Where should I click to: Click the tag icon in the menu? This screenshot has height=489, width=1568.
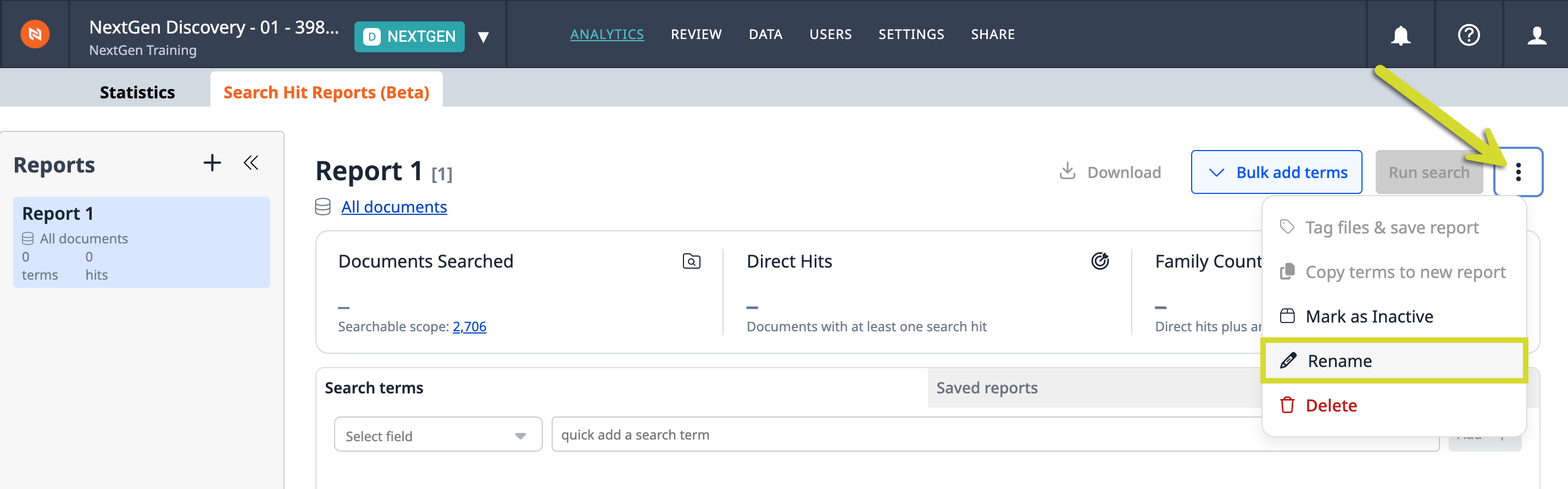pos(1287,226)
